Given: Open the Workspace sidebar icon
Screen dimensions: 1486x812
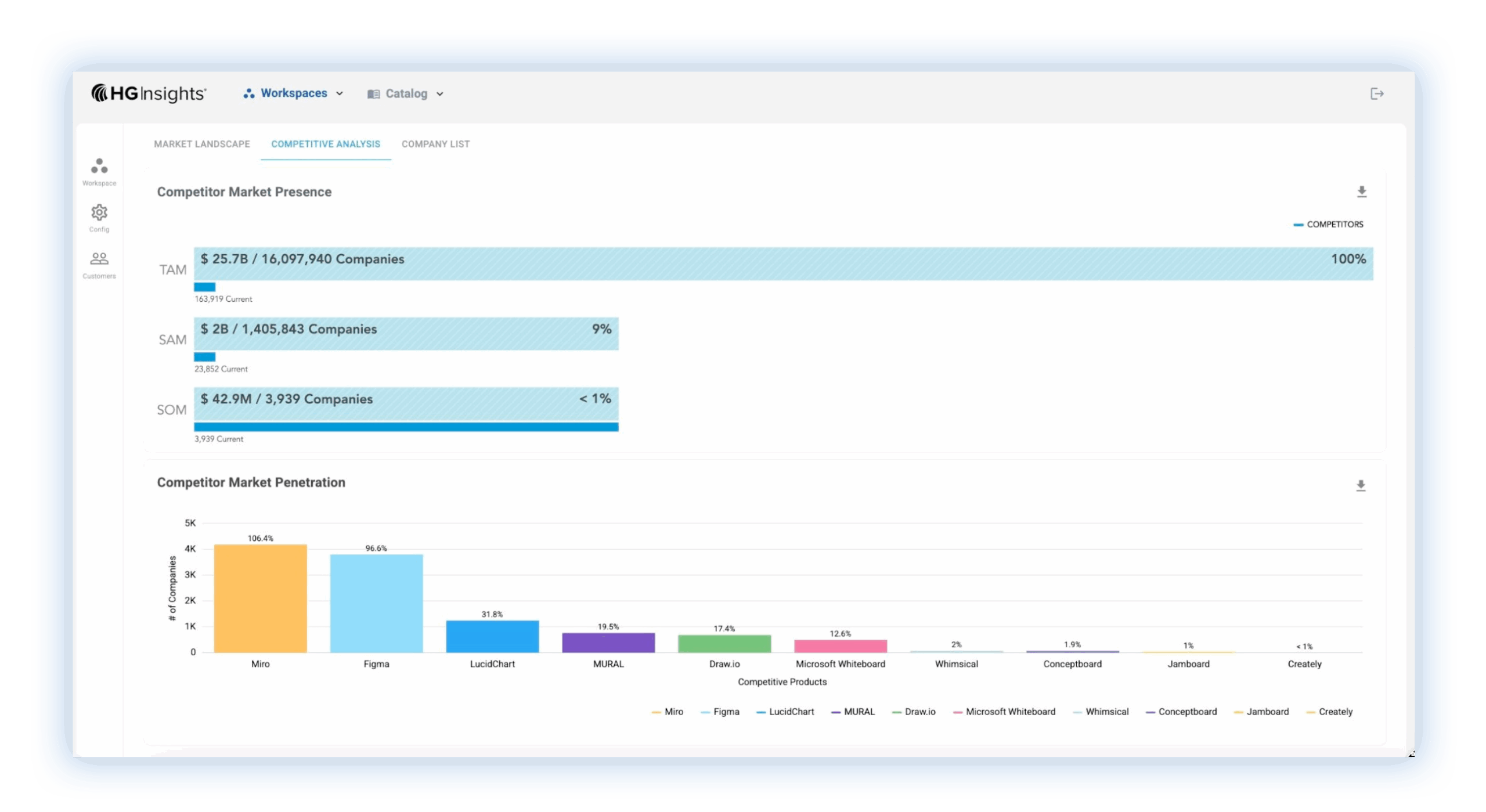Looking at the screenshot, I should [x=99, y=167].
